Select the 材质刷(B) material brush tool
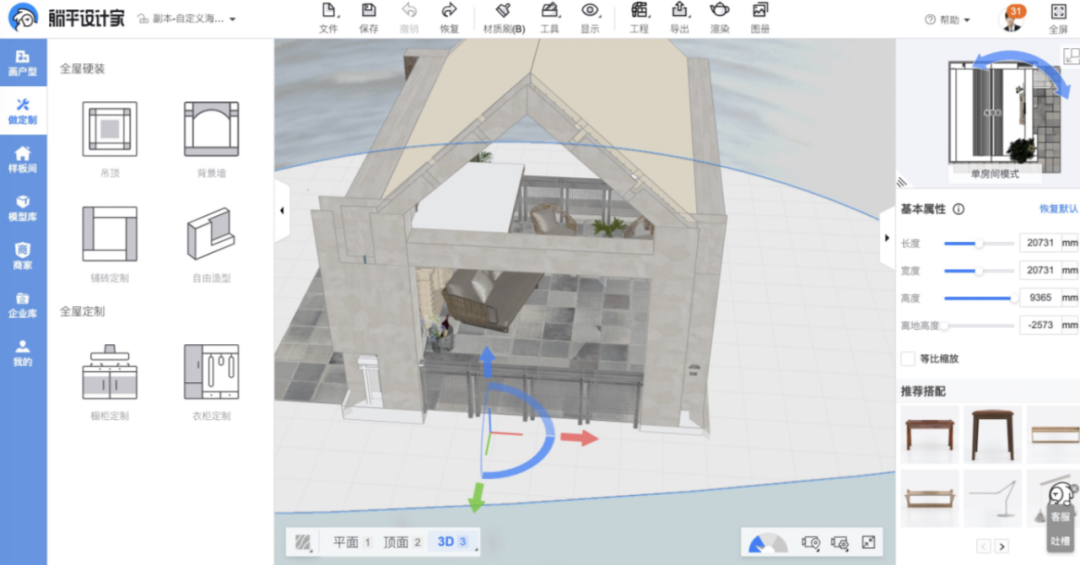This screenshot has width=1080, height=565. coord(504,17)
